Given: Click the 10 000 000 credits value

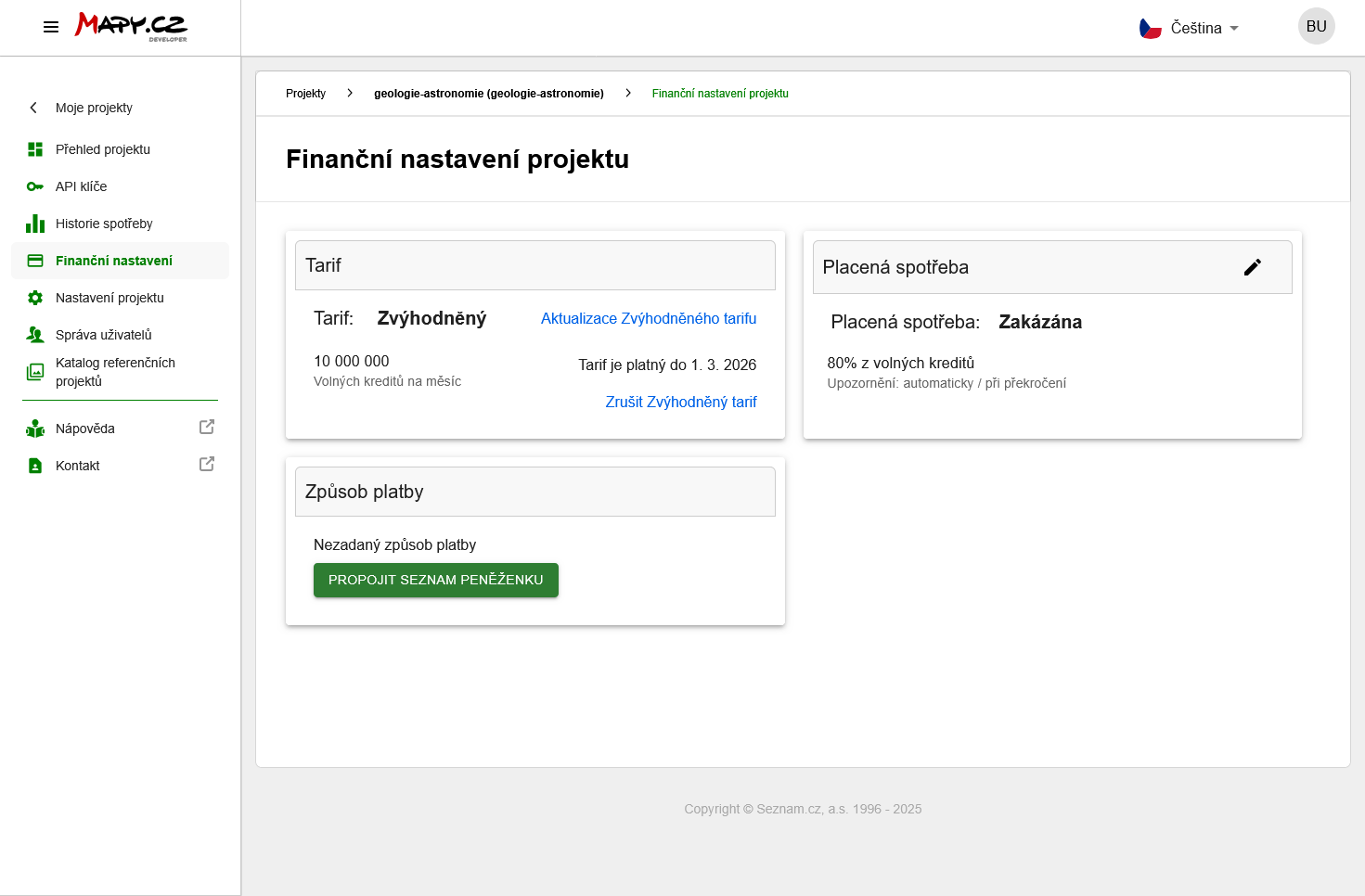Looking at the screenshot, I should (x=352, y=361).
